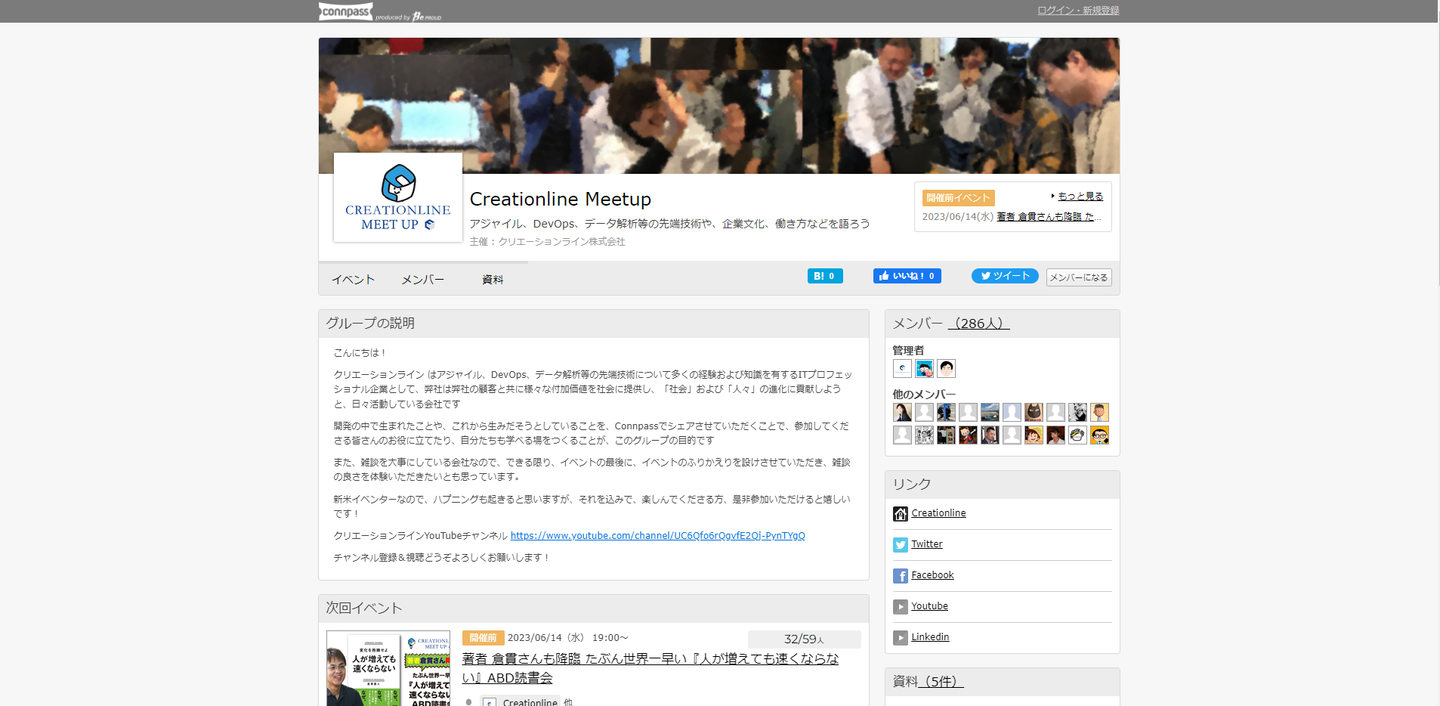The height and width of the screenshot is (706, 1440).
Task: Click the Hatena bookmark B! button
Action: (825, 276)
